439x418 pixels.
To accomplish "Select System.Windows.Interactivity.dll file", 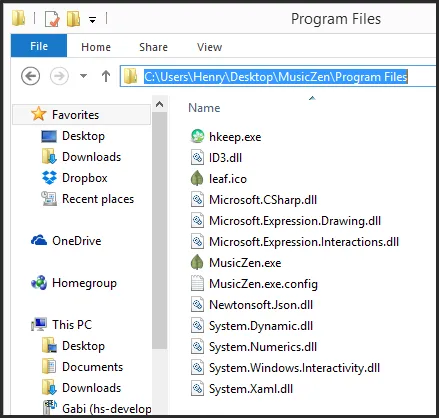I will [294, 368].
